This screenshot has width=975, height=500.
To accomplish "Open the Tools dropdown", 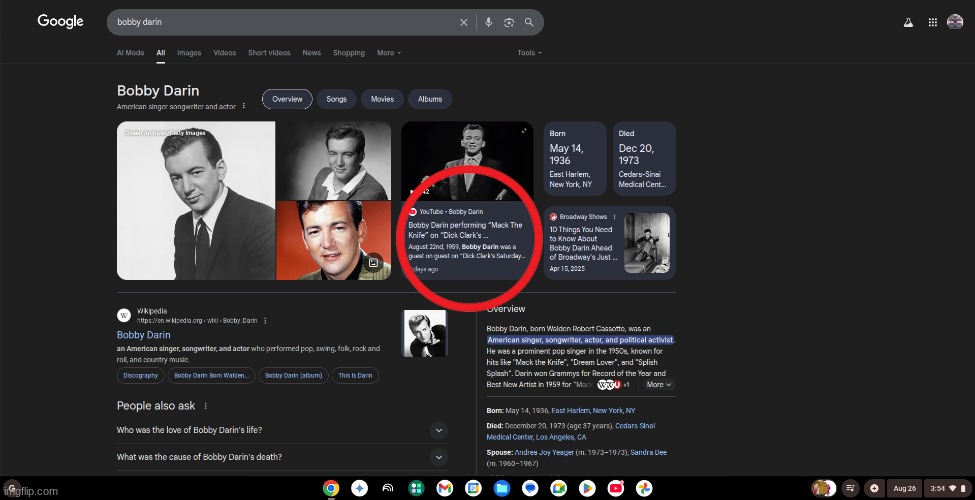I will click(x=529, y=53).
